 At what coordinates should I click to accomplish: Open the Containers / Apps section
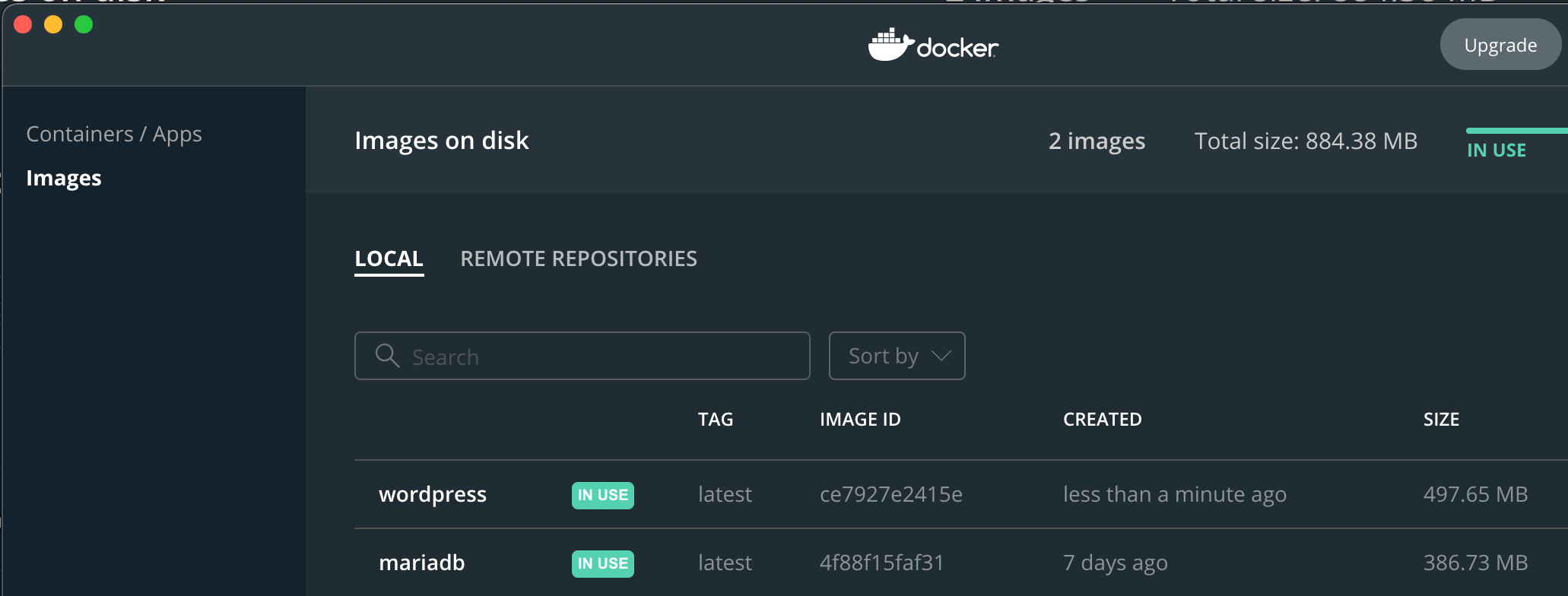[114, 134]
